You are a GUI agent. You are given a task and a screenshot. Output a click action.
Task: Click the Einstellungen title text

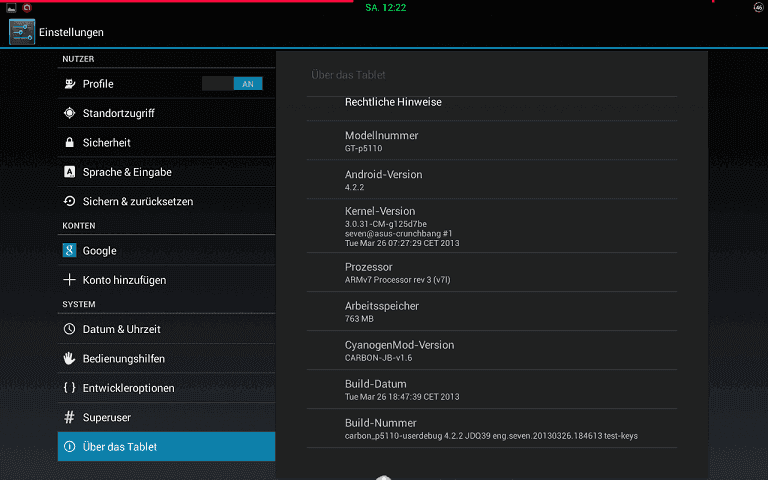(72, 32)
